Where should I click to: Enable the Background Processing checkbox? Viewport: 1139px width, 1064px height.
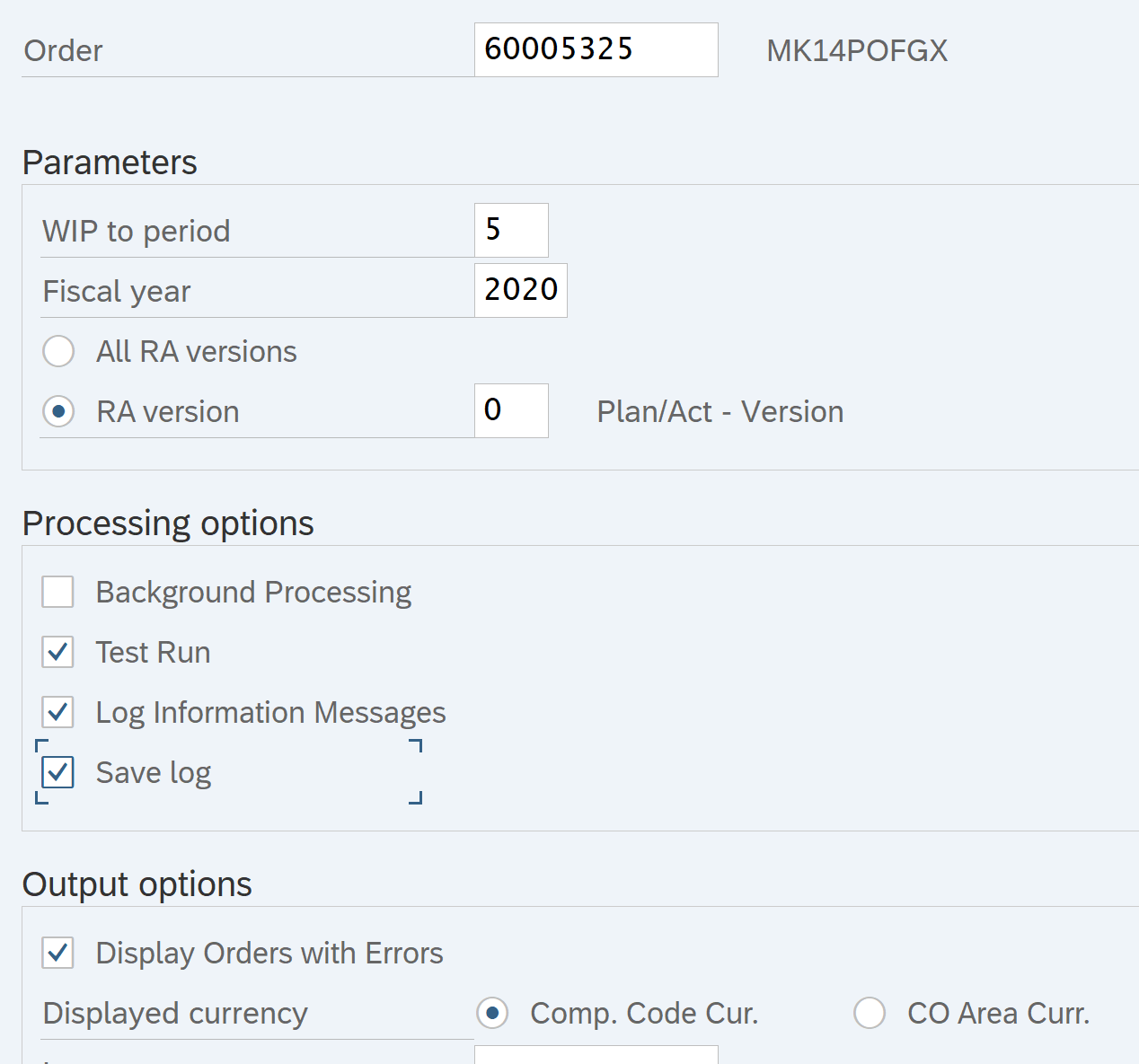[x=58, y=592]
